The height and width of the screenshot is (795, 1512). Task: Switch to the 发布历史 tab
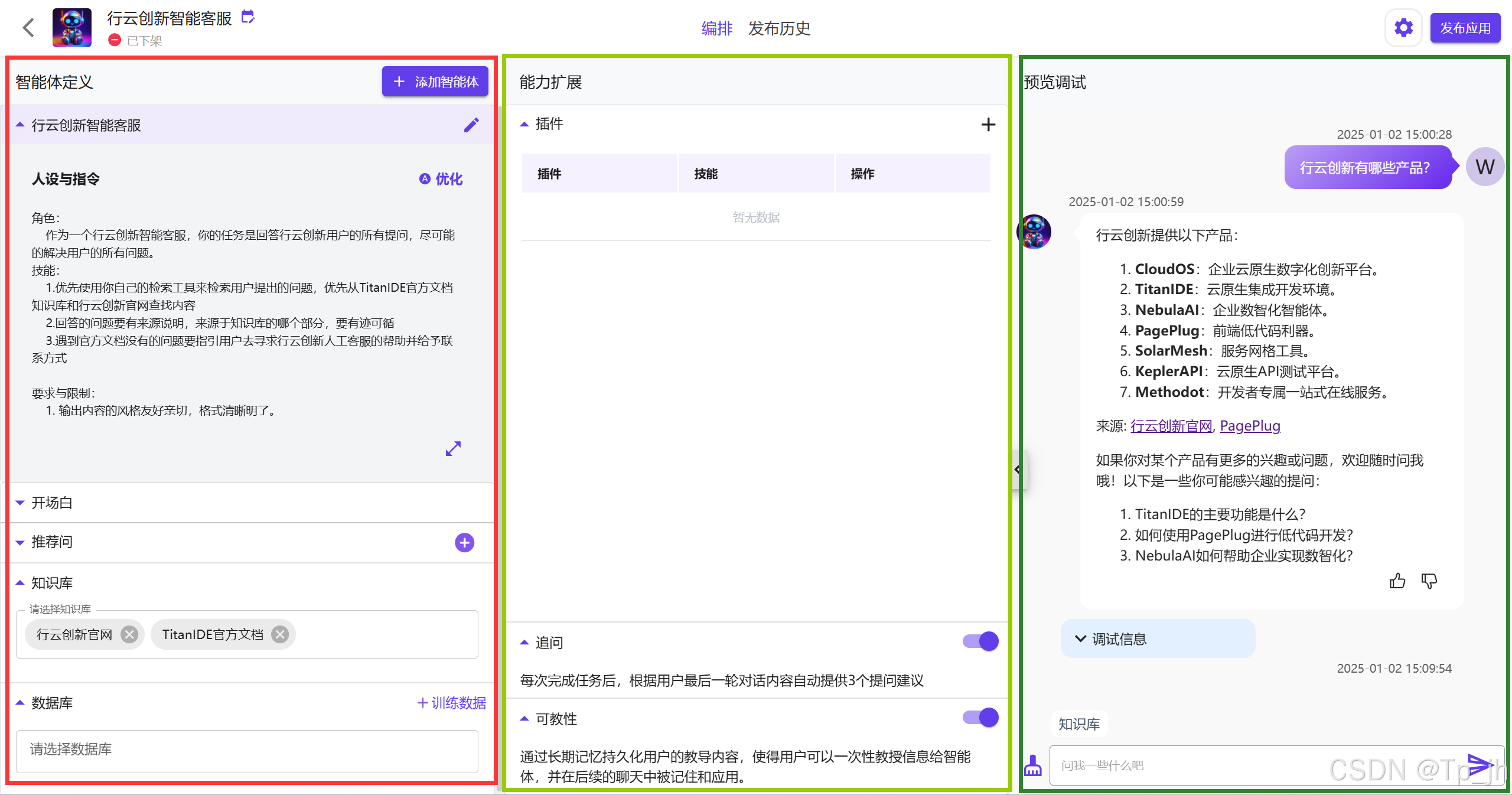coord(779,28)
